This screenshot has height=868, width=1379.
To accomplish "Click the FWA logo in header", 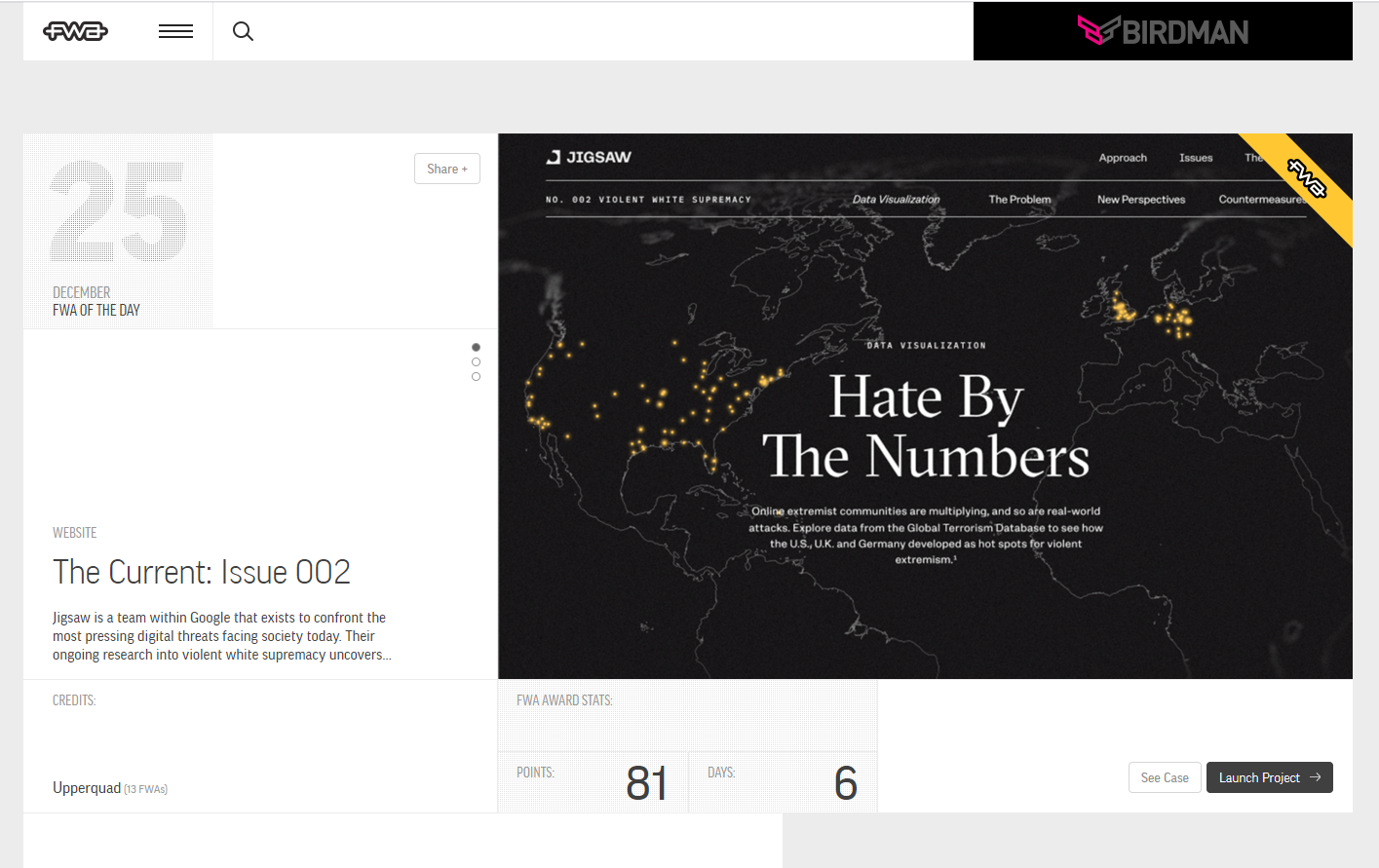I will pos(75,31).
